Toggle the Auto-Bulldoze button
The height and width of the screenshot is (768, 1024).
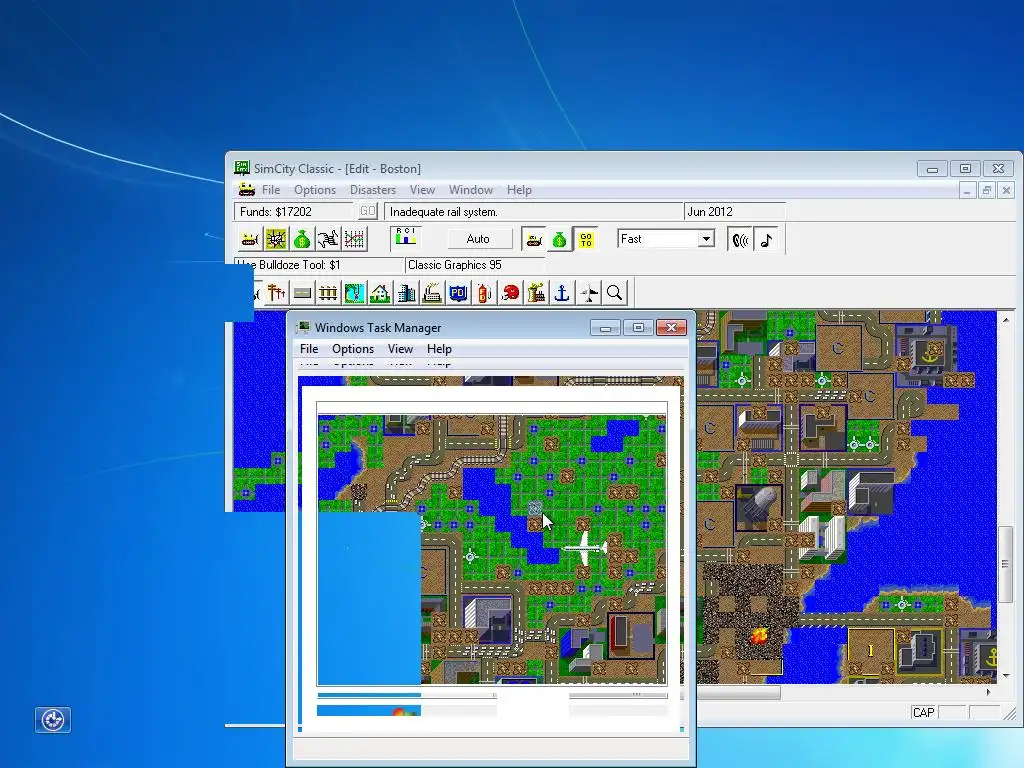(x=534, y=239)
